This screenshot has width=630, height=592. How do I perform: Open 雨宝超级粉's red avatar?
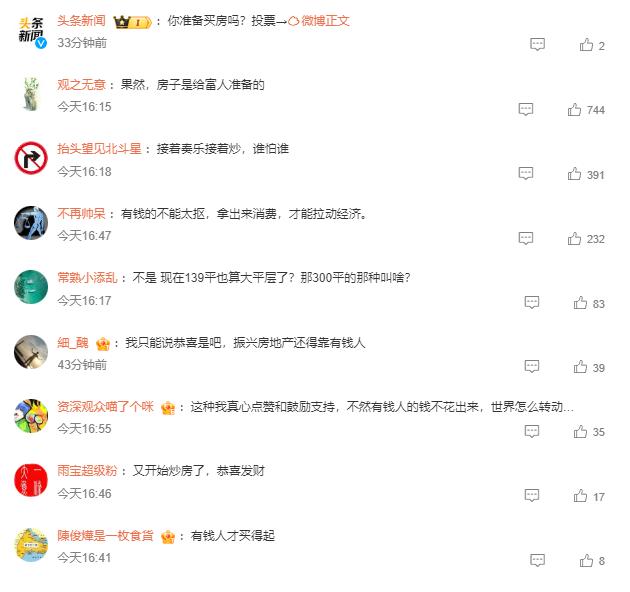[x=31, y=480]
